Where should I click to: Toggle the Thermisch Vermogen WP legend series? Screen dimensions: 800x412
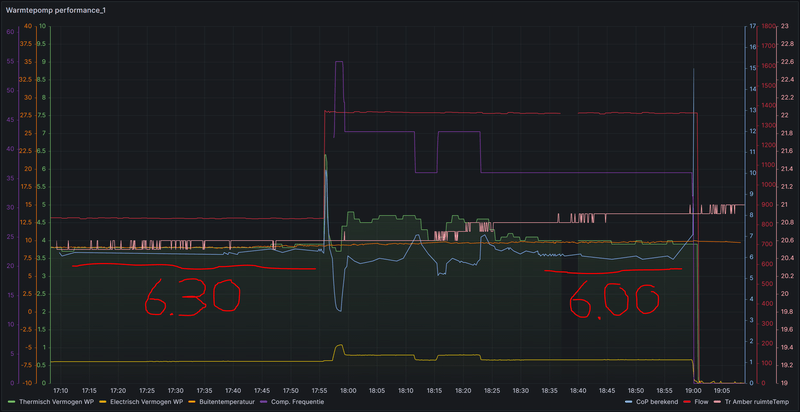pyautogui.click(x=56, y=402)
